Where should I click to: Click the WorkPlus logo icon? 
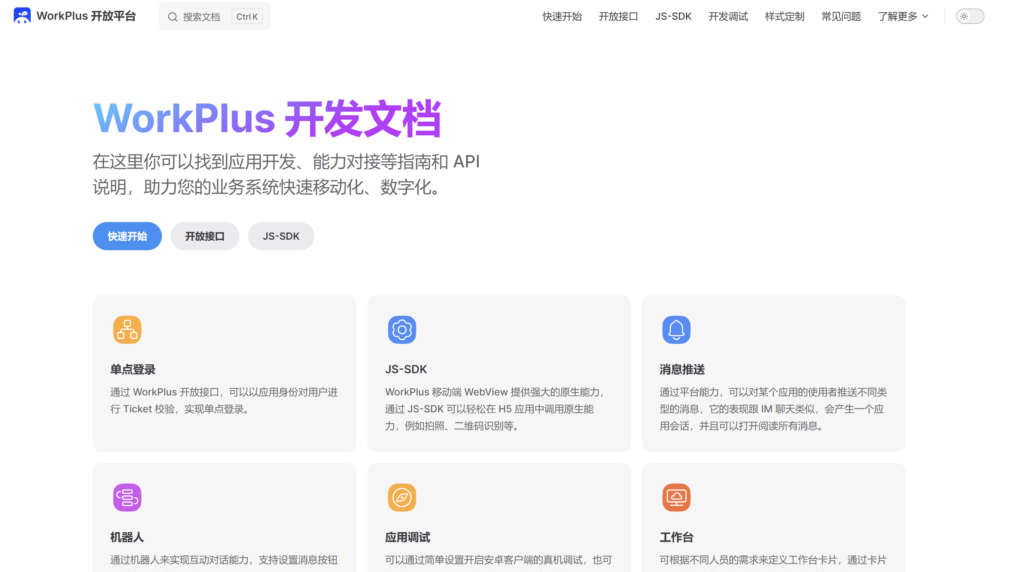pos(22,16)
